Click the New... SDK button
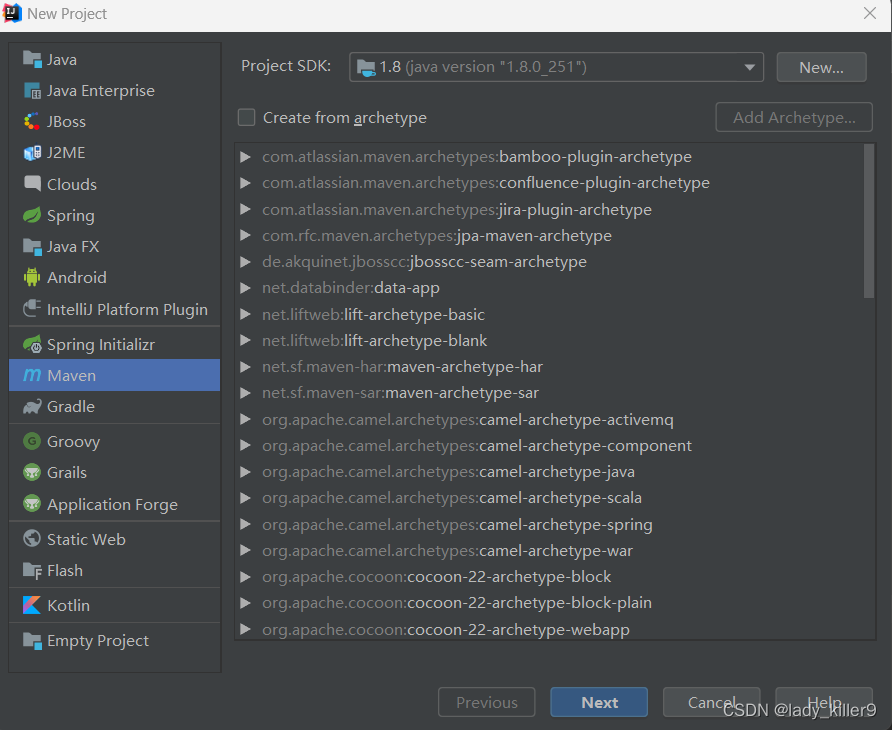 821,67
